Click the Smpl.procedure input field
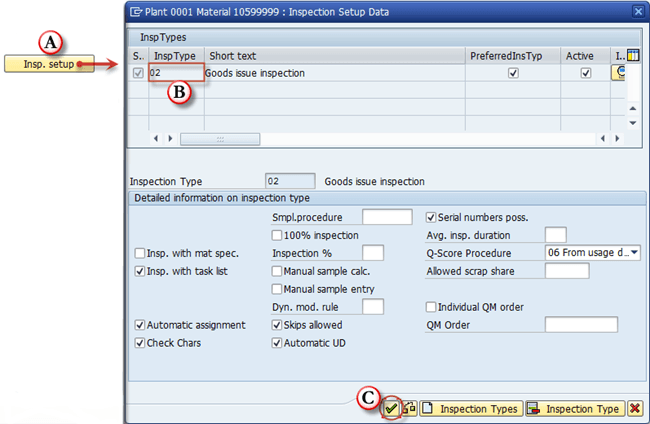Viewport: 650px width, 424px height. (386, 217)
